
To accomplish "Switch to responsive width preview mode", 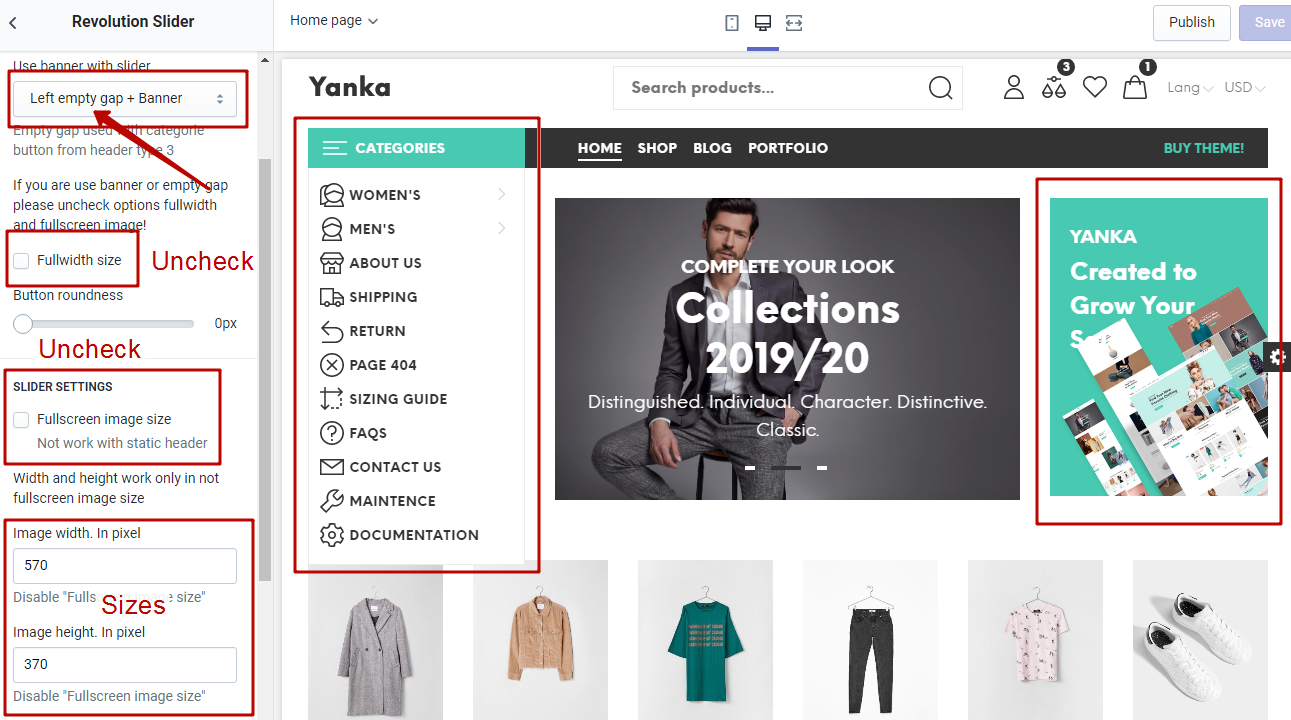I will 793,21.
